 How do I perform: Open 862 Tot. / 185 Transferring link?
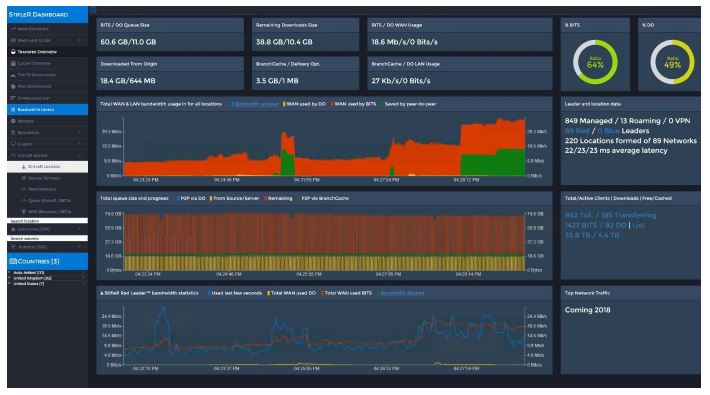pyautogui.click(x=610, y=215)
